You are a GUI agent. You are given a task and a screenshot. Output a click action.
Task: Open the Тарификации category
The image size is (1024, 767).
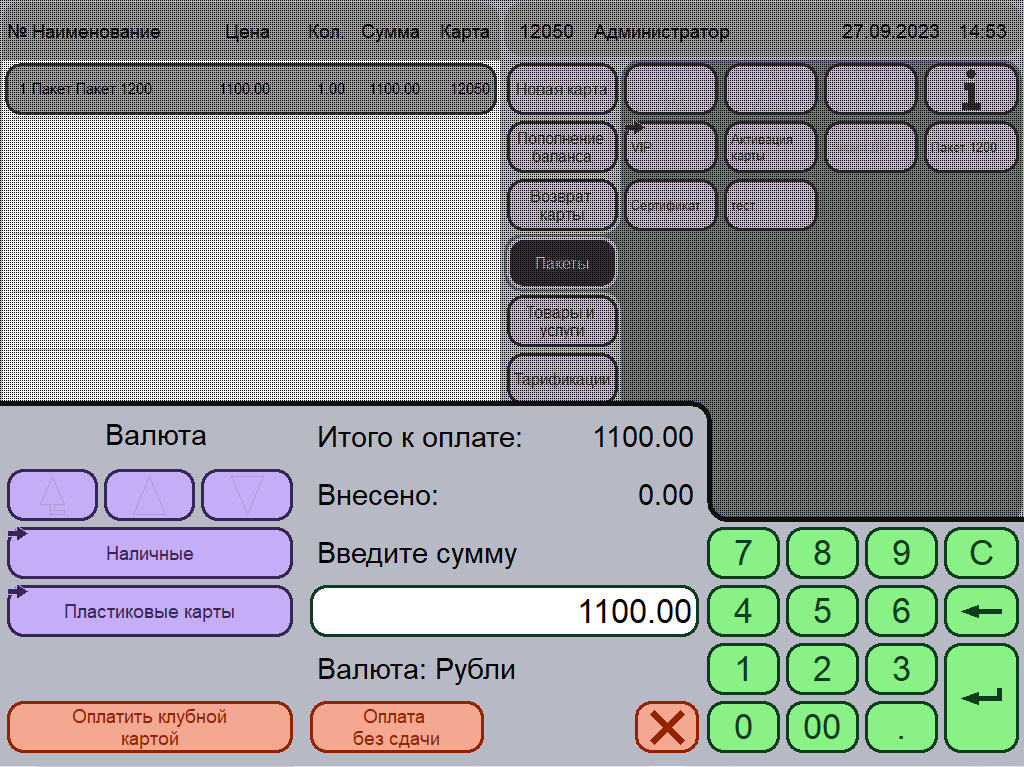coord(562,378)
